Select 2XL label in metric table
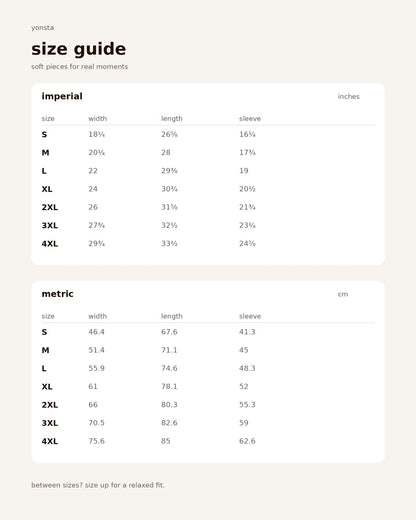Image resolution: width=416 pixels, height=520 pixels. pos(50,405)
